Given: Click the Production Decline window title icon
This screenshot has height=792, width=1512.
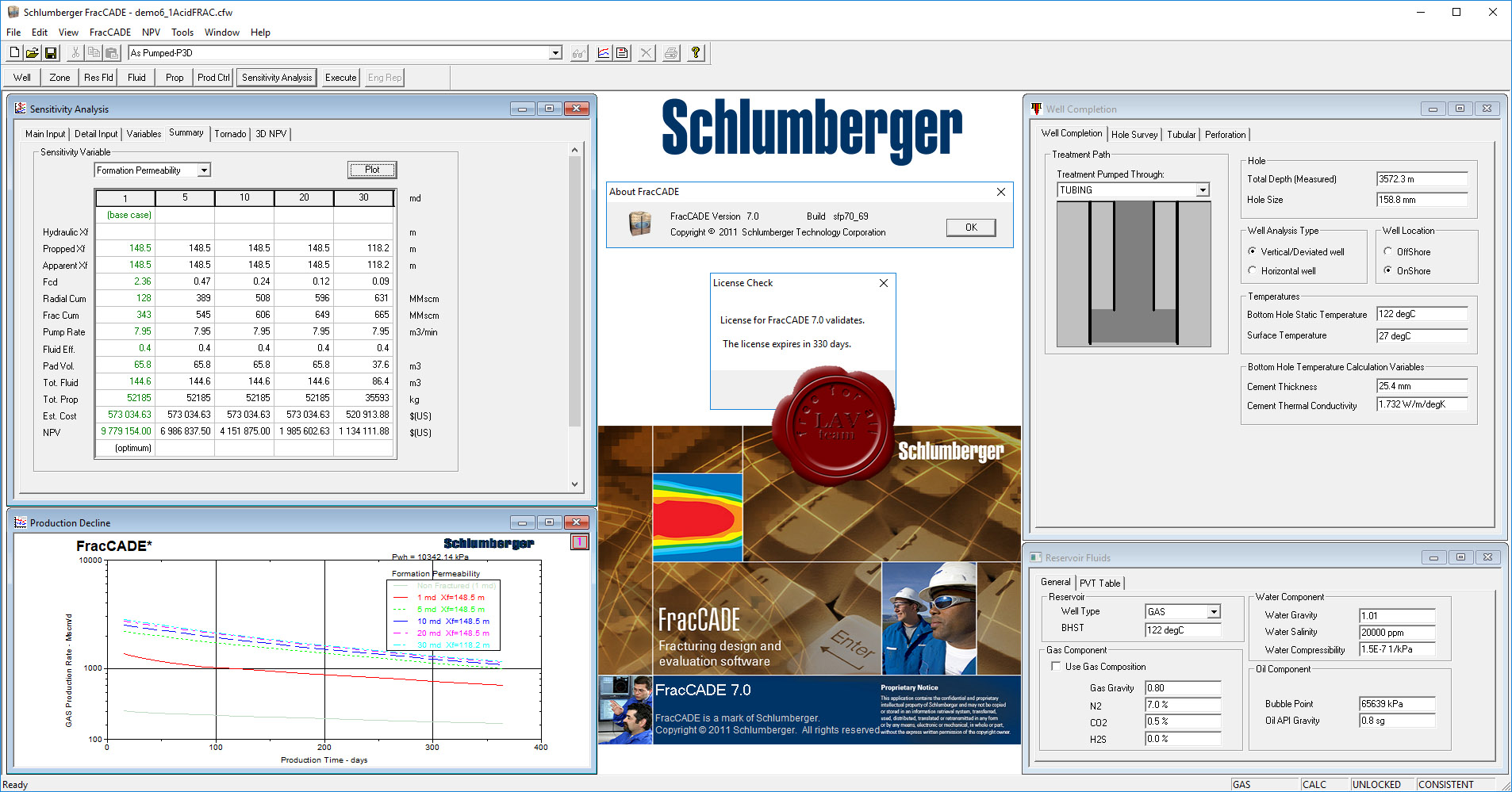Looking at the screenshot, I should [x=20, y=522].
